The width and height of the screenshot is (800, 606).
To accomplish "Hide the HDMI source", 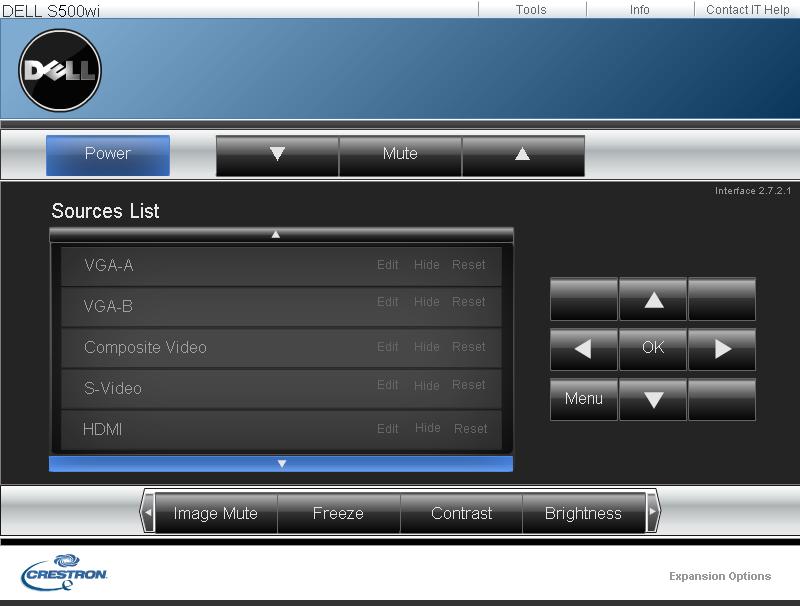I will coord(428,427).
